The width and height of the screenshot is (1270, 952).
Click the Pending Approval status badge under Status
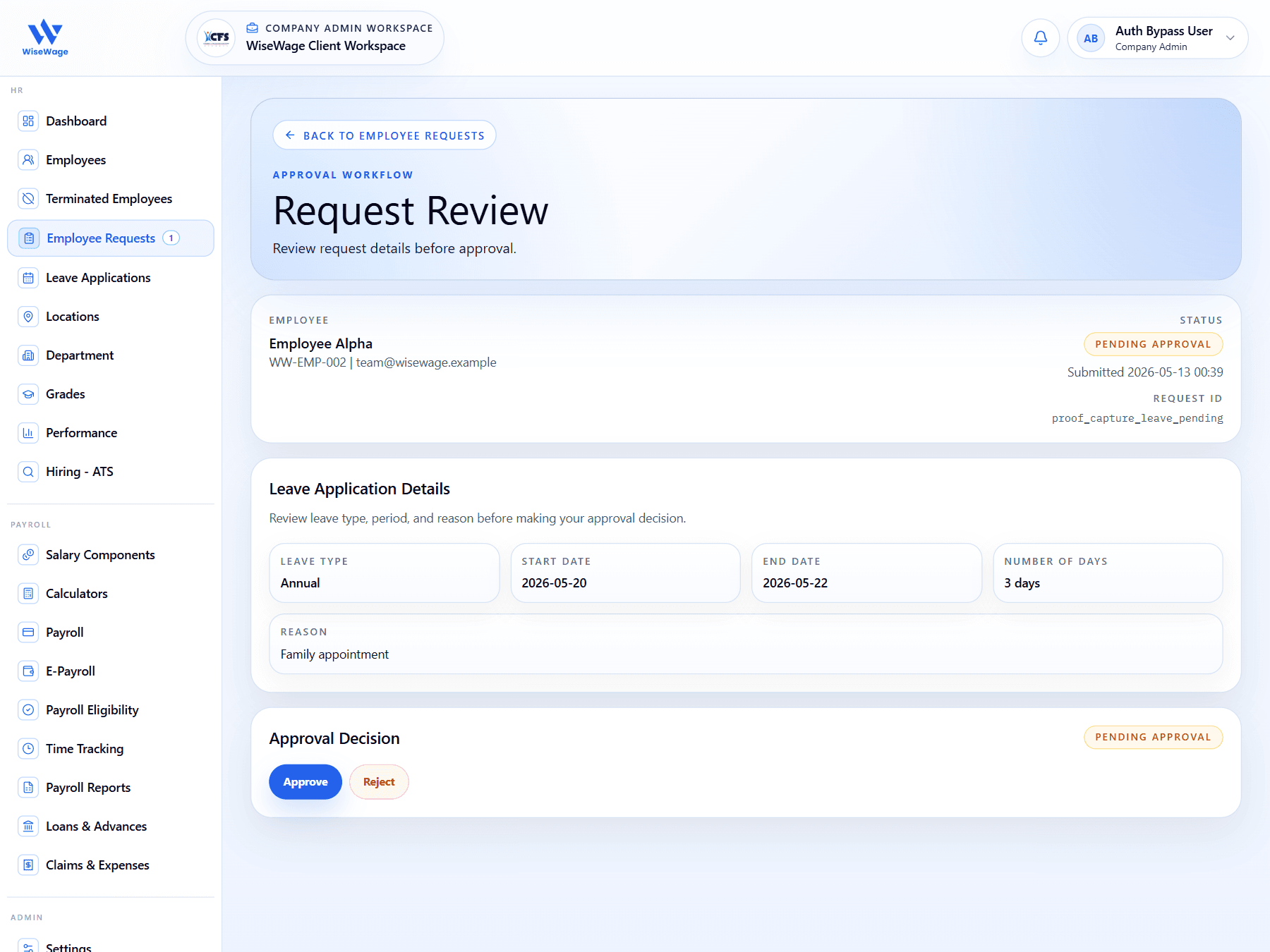coord(1153,344)
